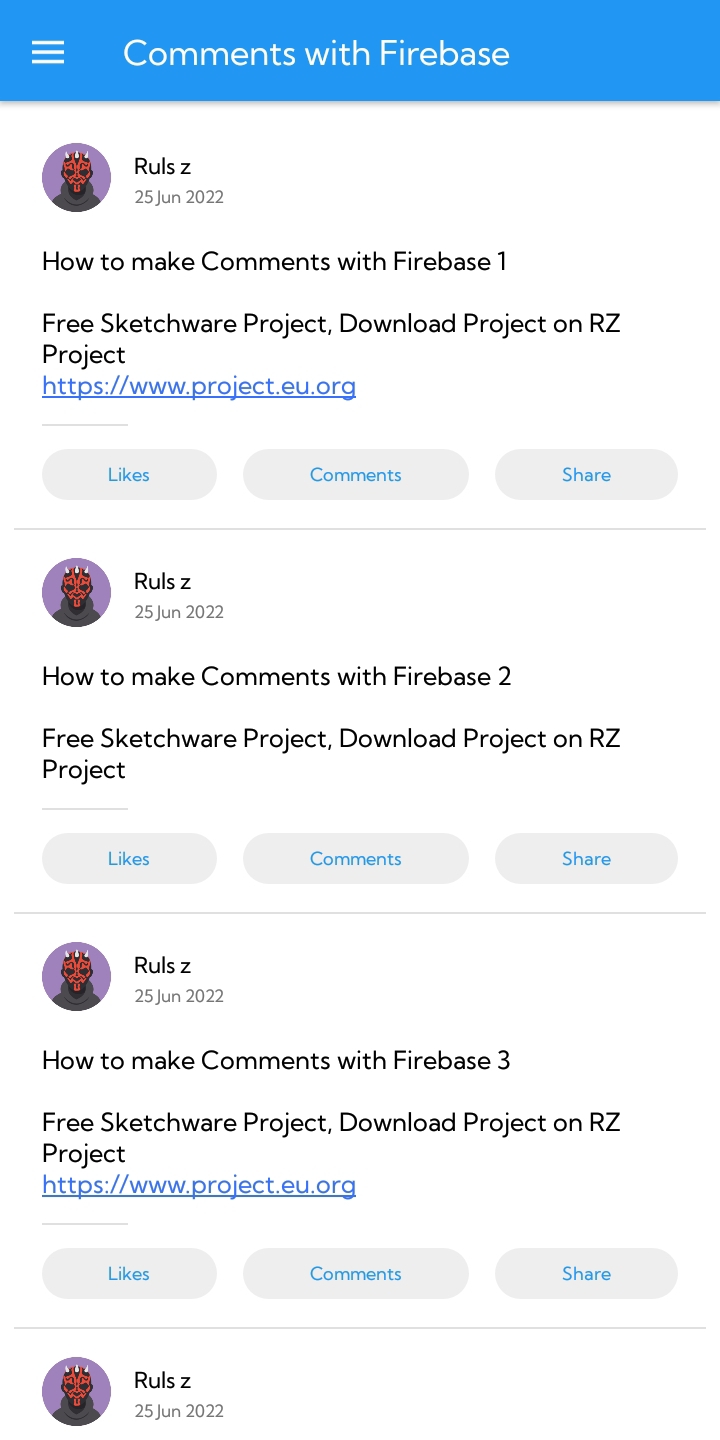Tap the first post's author avatar

pyautogui.click(x=76, y=177)
